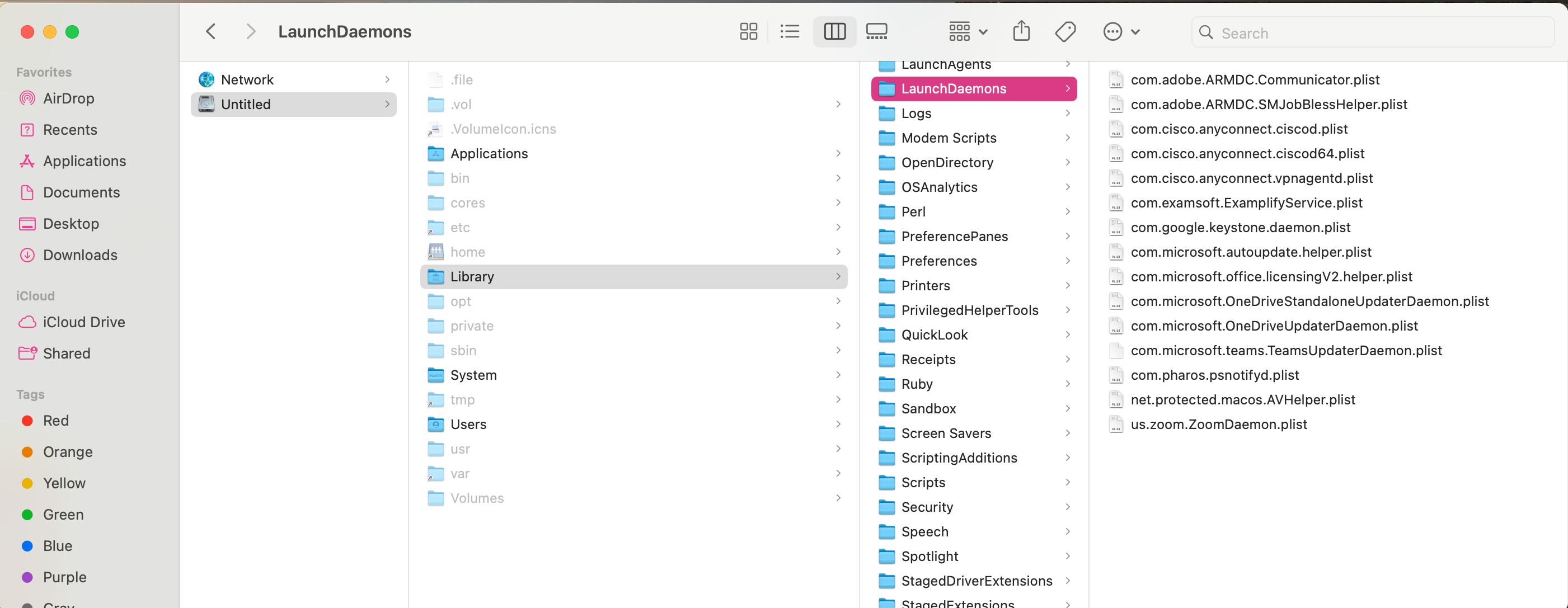This screenshot has height=608, width=1568.
Task: Switch to gallery view
Action: click(876, 32)
